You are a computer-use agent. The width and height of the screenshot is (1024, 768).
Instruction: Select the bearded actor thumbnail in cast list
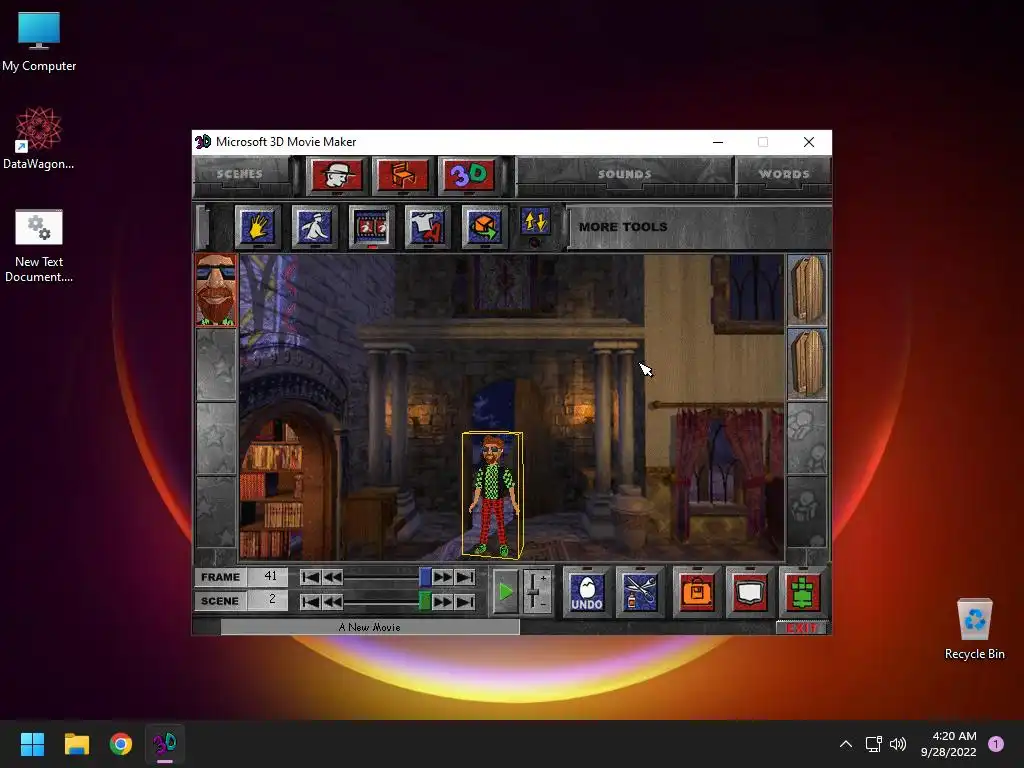[x=216, y=290]
